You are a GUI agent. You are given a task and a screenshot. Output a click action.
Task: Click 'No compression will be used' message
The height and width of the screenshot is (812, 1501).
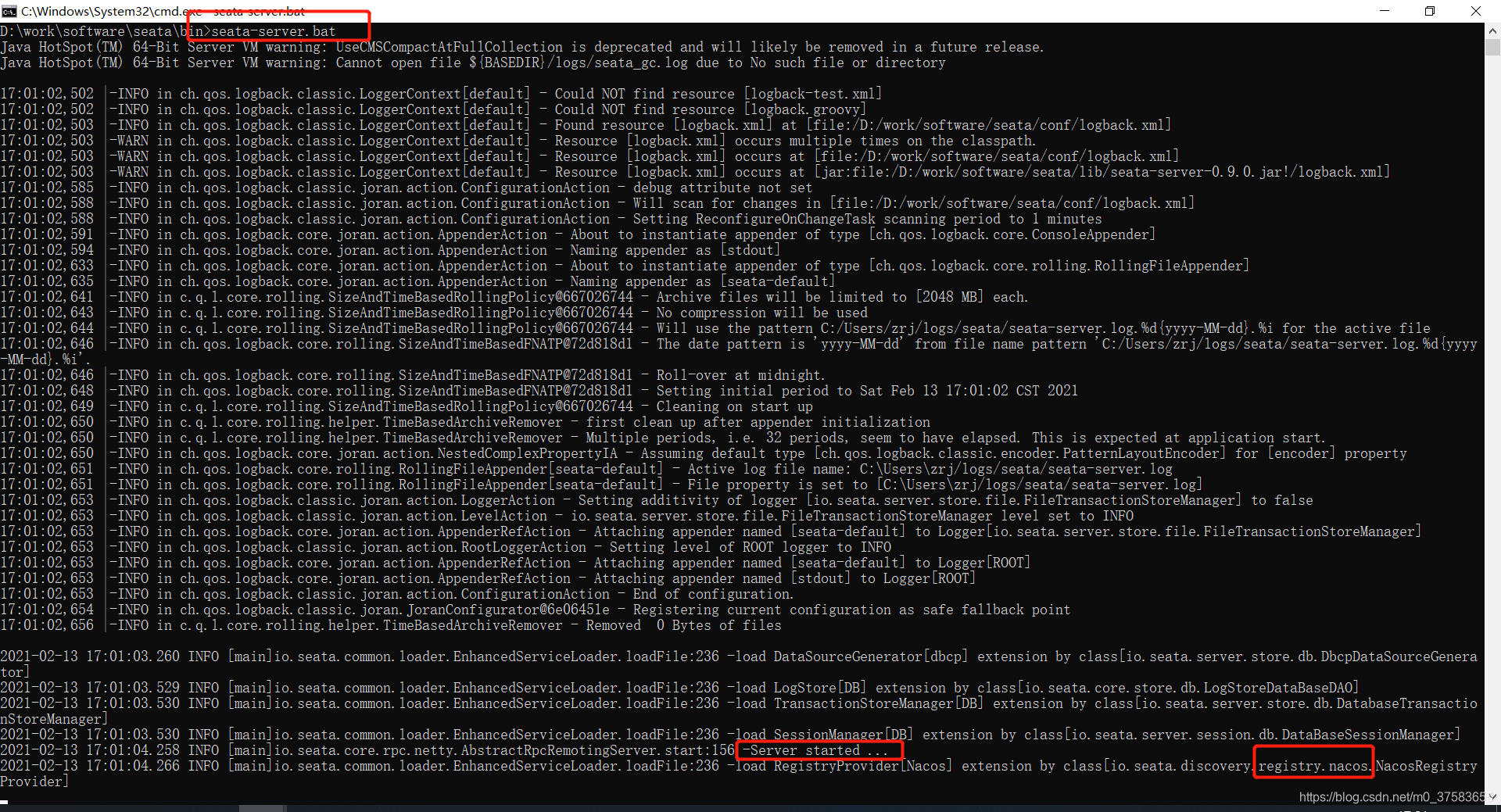pyautogui.click(x=762, y=313)
